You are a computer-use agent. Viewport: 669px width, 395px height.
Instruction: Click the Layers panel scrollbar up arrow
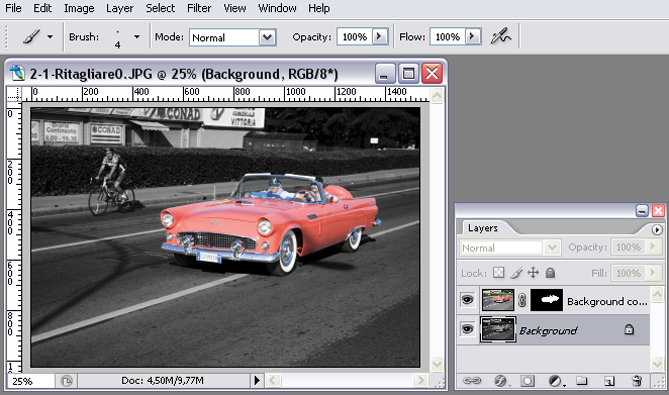coord(657,294)
